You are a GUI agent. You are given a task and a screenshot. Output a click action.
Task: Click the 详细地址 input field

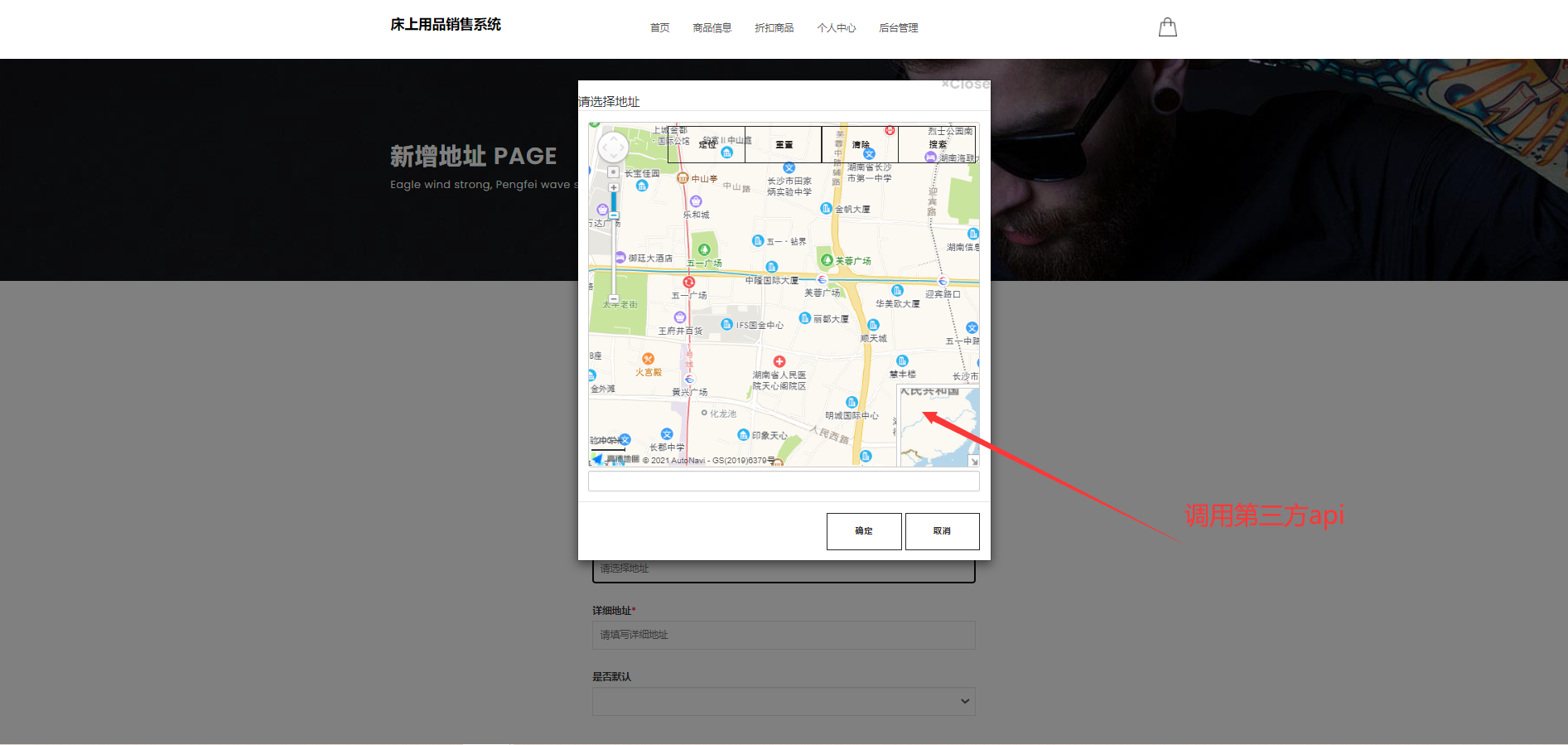[784, 636]
